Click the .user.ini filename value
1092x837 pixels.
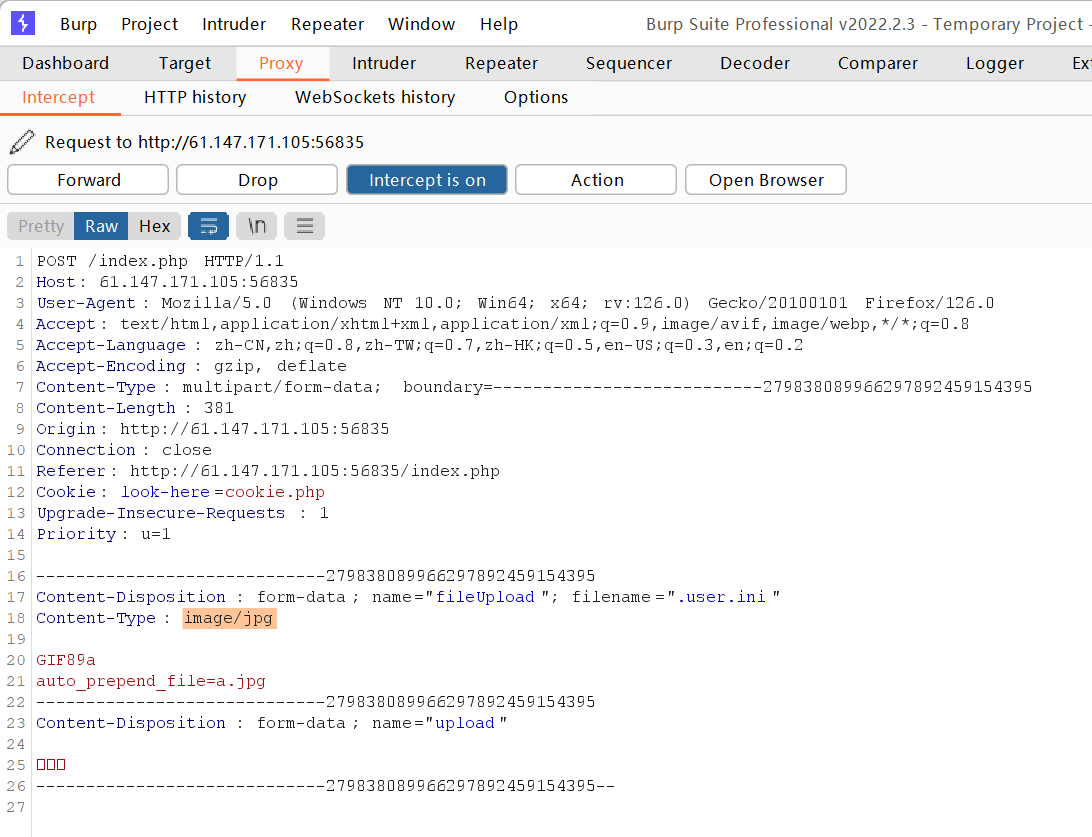[722, 597]
